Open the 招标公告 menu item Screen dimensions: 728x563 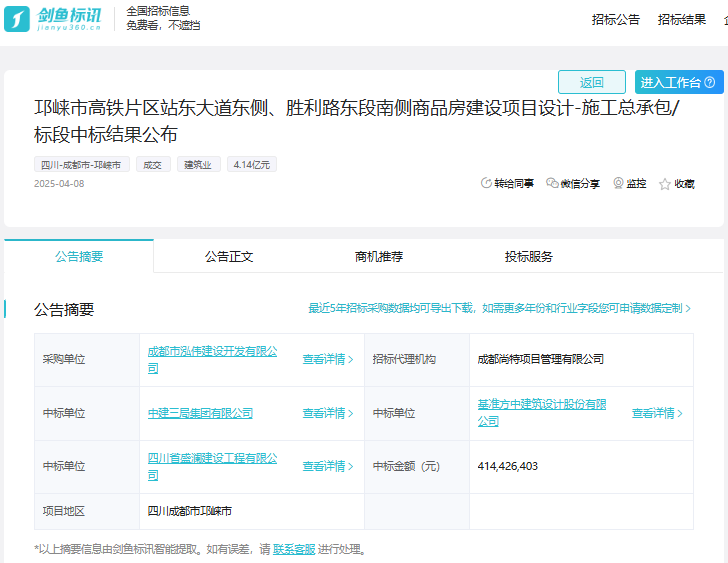(x=616, y=19)
